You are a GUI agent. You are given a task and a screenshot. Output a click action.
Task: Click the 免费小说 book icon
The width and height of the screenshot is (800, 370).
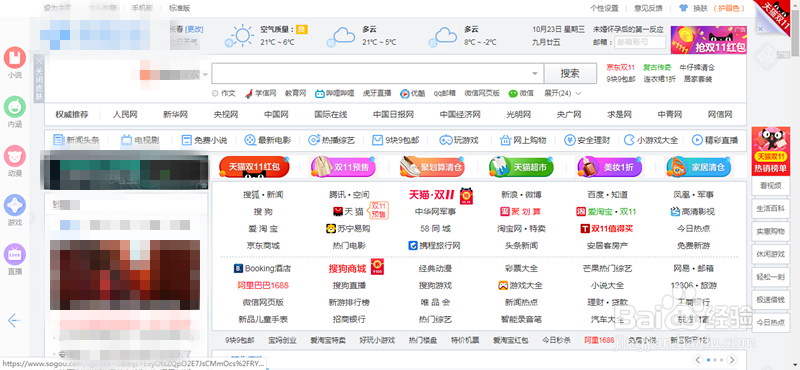pos(187,140)
